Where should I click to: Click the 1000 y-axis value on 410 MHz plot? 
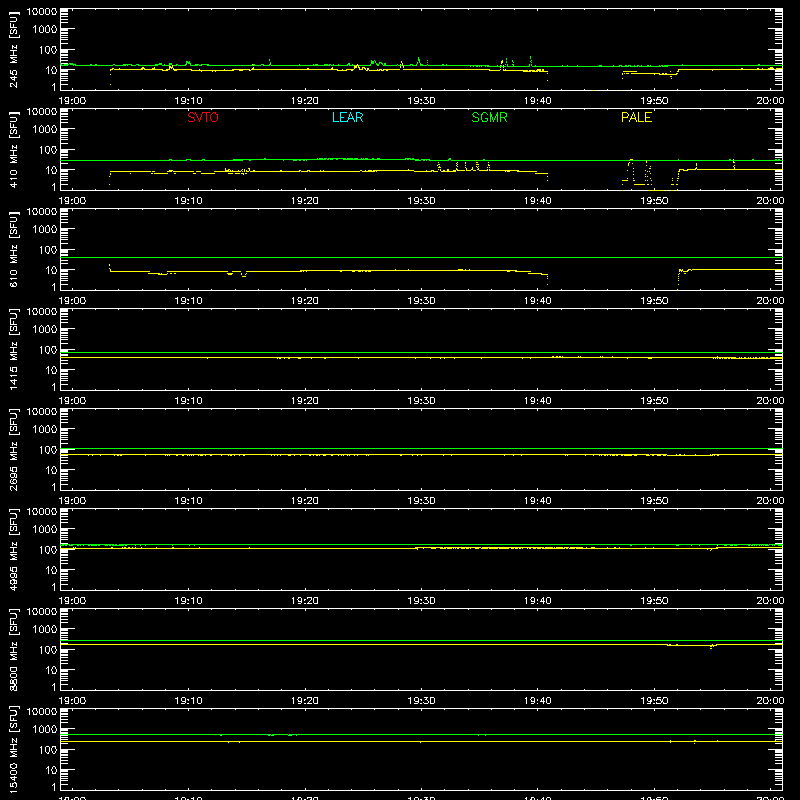click(x=45, y=129)
